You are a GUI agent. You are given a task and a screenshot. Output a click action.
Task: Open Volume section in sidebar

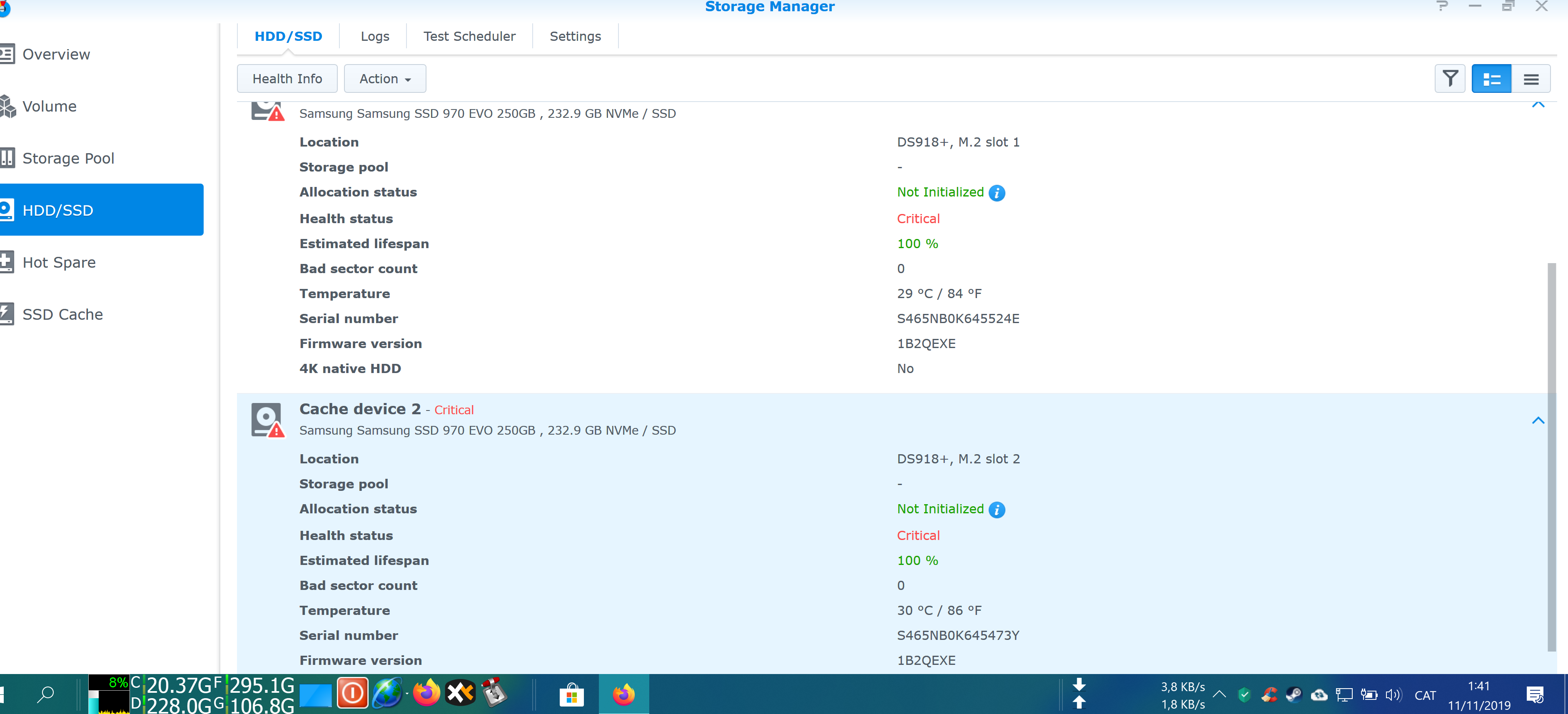[x=49, y=107]
